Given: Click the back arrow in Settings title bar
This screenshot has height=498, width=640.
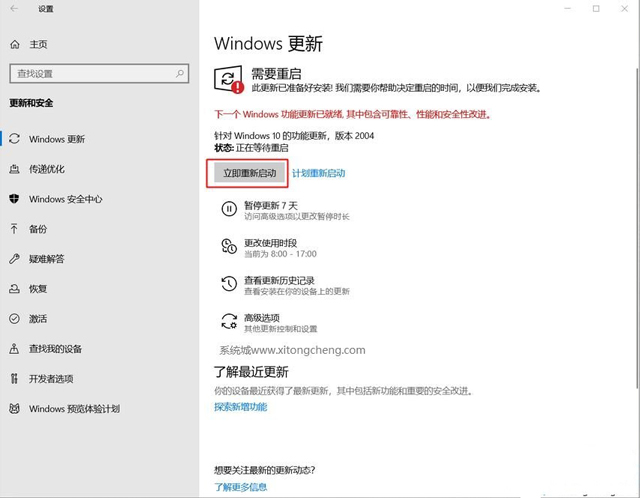Looking at the screenshot, I should [14, 9].
